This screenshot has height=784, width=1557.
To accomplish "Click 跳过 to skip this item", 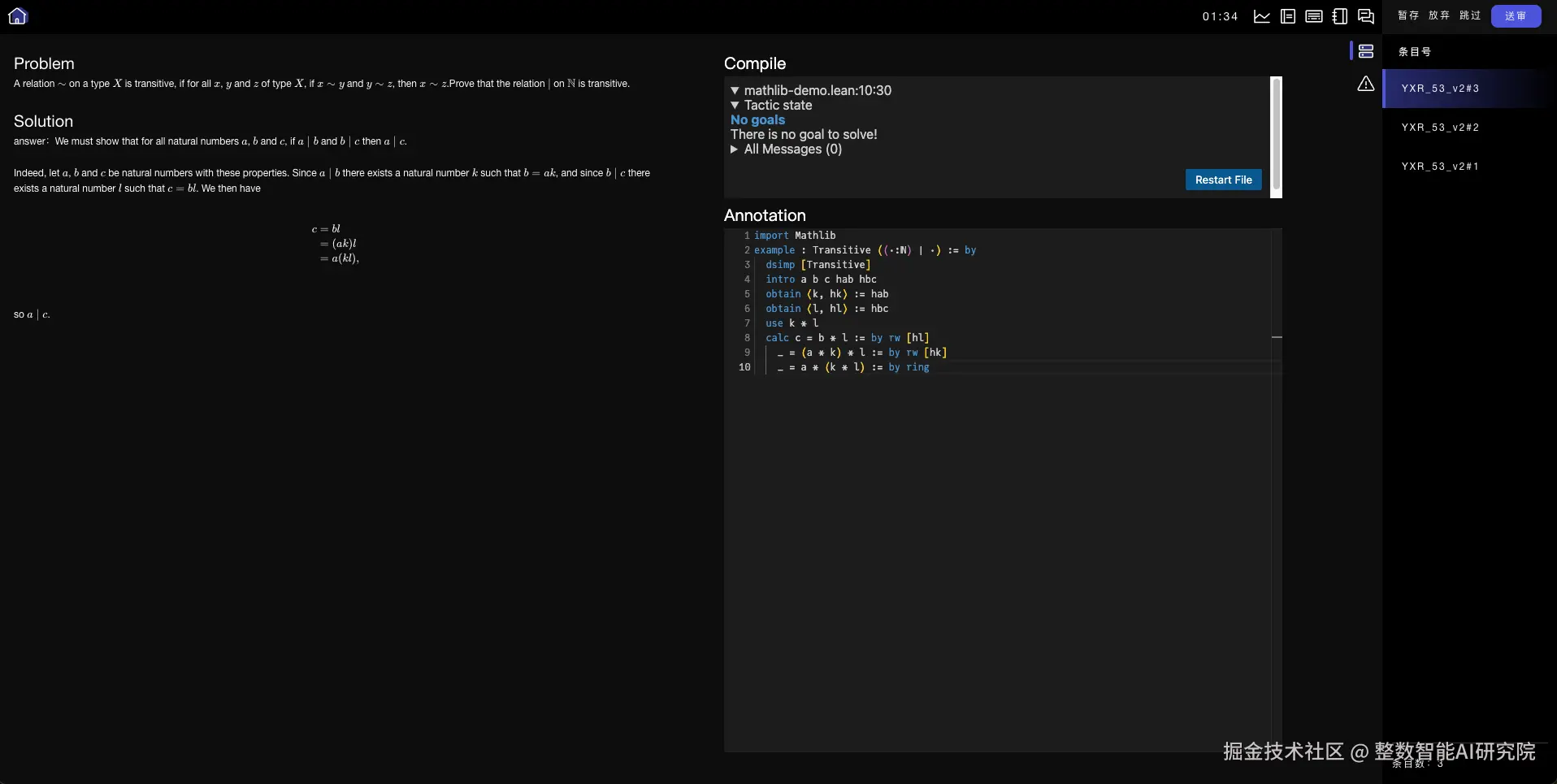I will tap(1470, 15).
